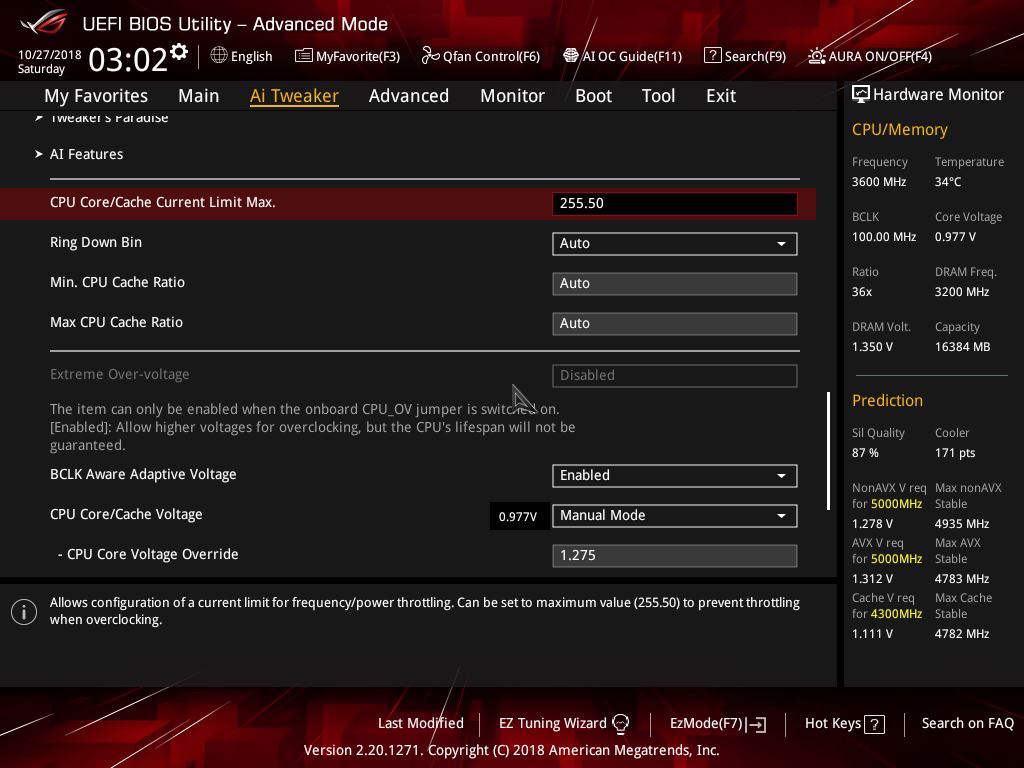
Task: Click the Extreme Over-voltage Disabled field
Action: (675, 376)
